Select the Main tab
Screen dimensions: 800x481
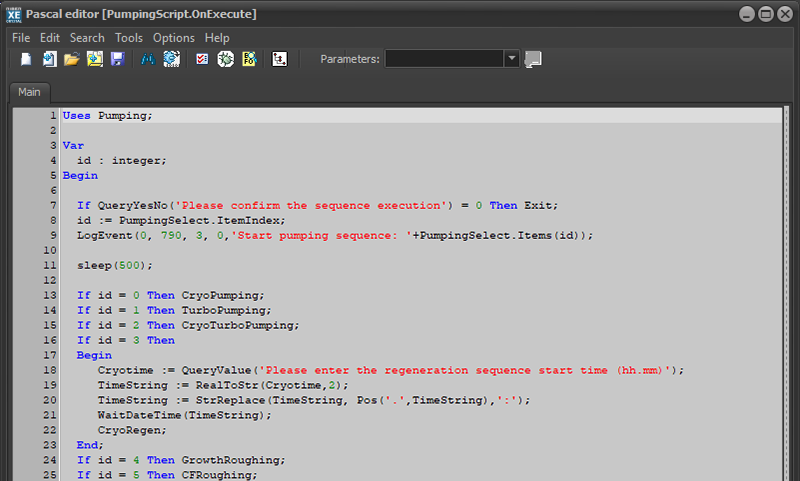pos(29,92)
